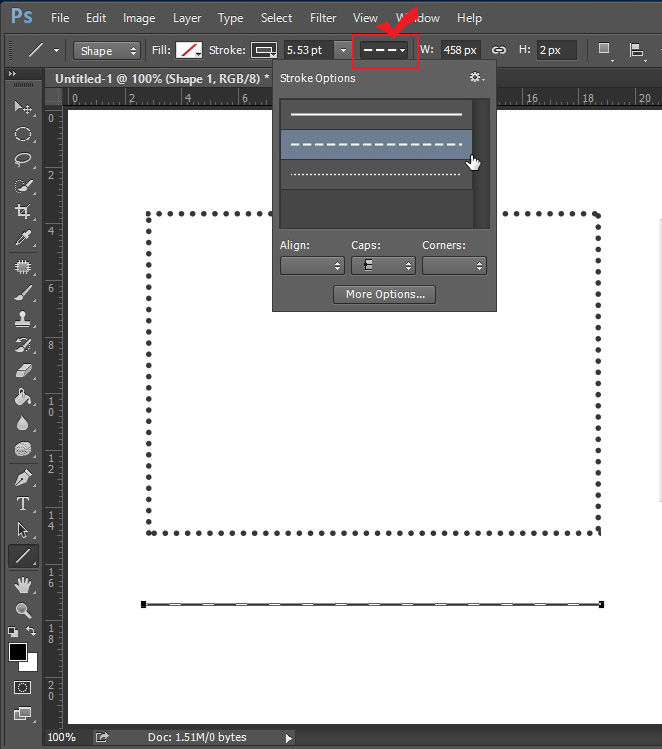Open the Layer menu
The width and height of the screenshot is (662, 749).
coord(187,18)
